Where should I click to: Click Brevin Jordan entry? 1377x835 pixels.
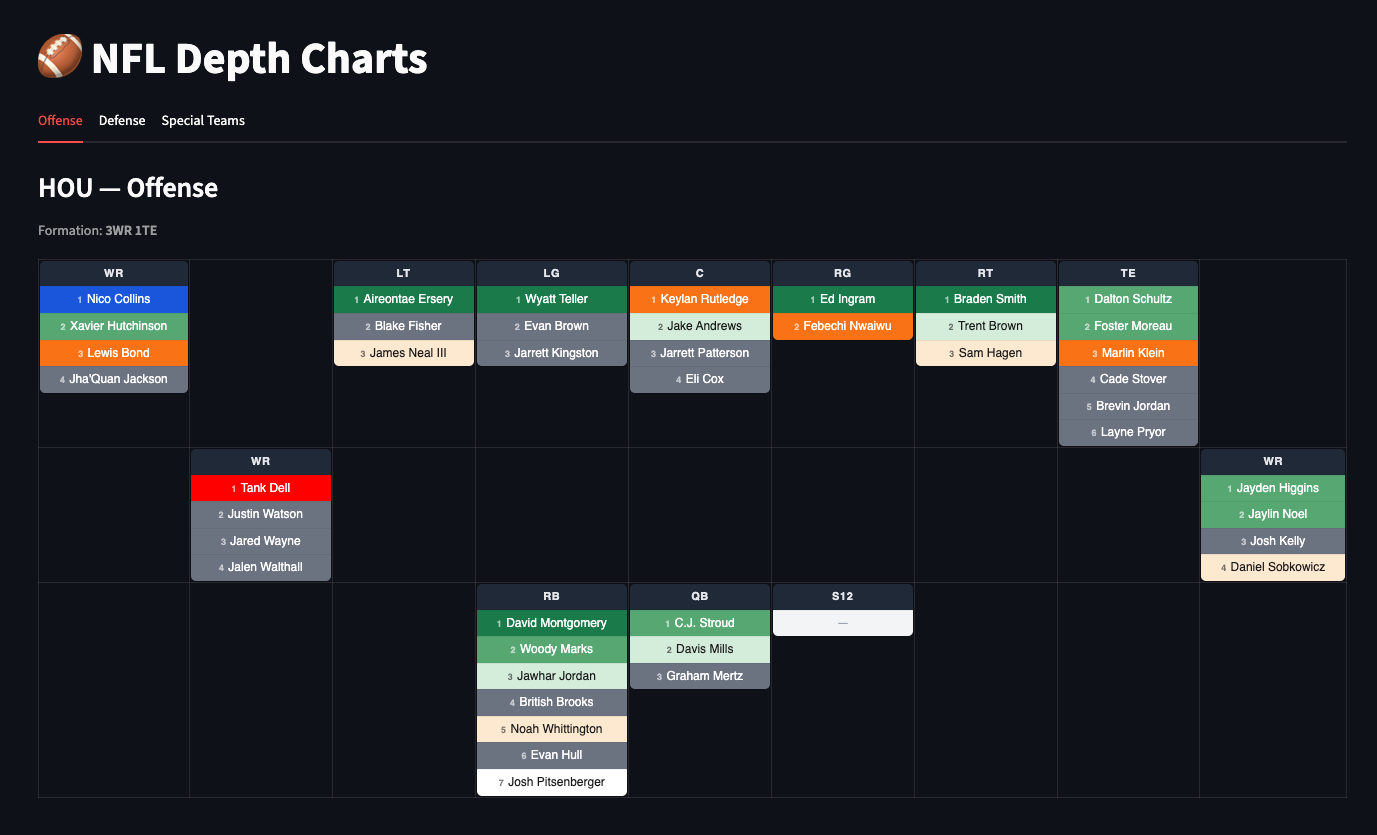(x=1128, y=406)
